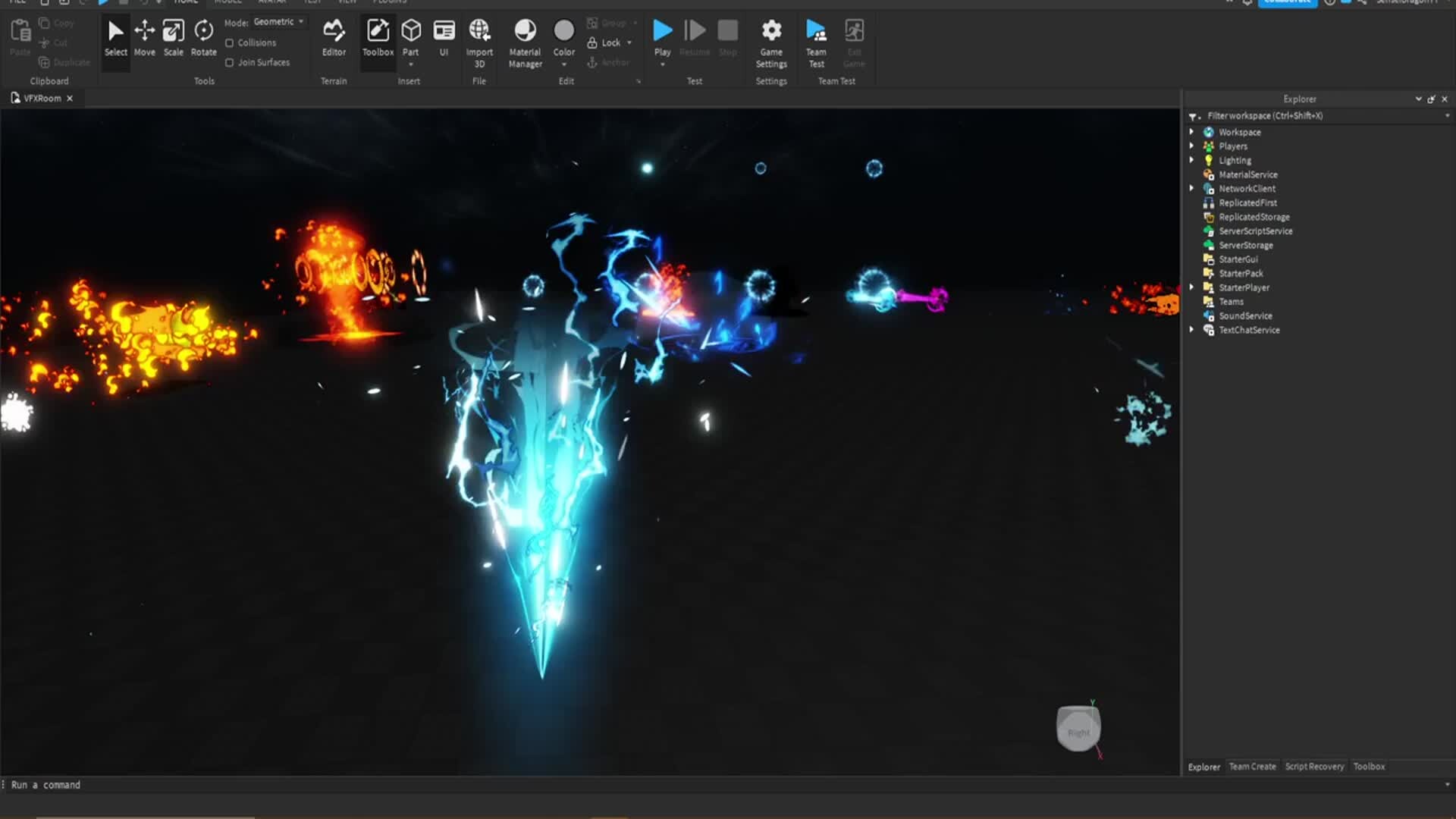Switch to the Team Create tab
The image size is (1456, 819).
click(x=1252, y=767)
